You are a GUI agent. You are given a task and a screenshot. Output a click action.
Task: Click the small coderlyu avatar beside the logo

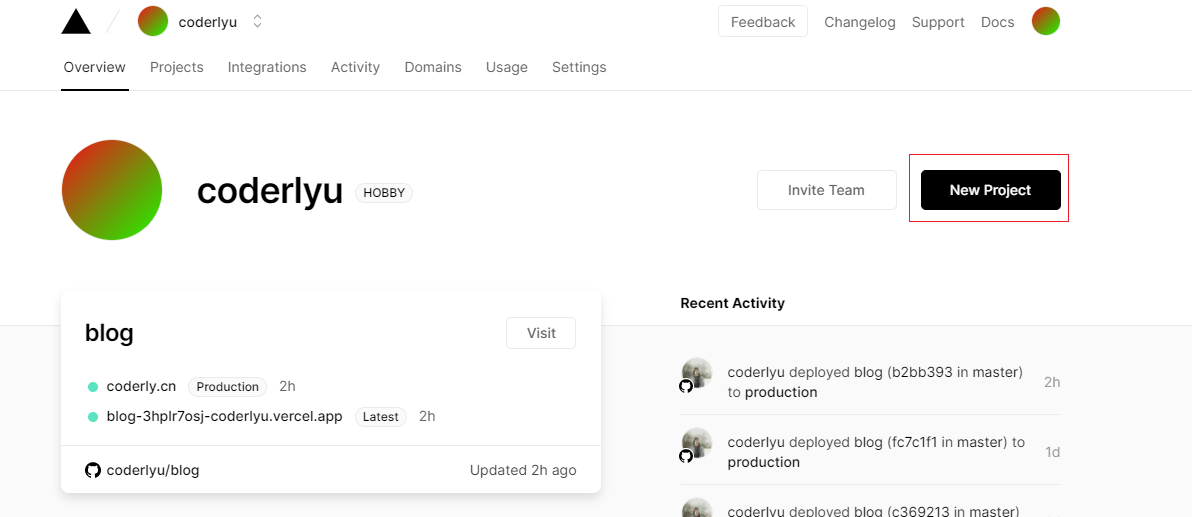pyautogui.click(x=153, y=21)
